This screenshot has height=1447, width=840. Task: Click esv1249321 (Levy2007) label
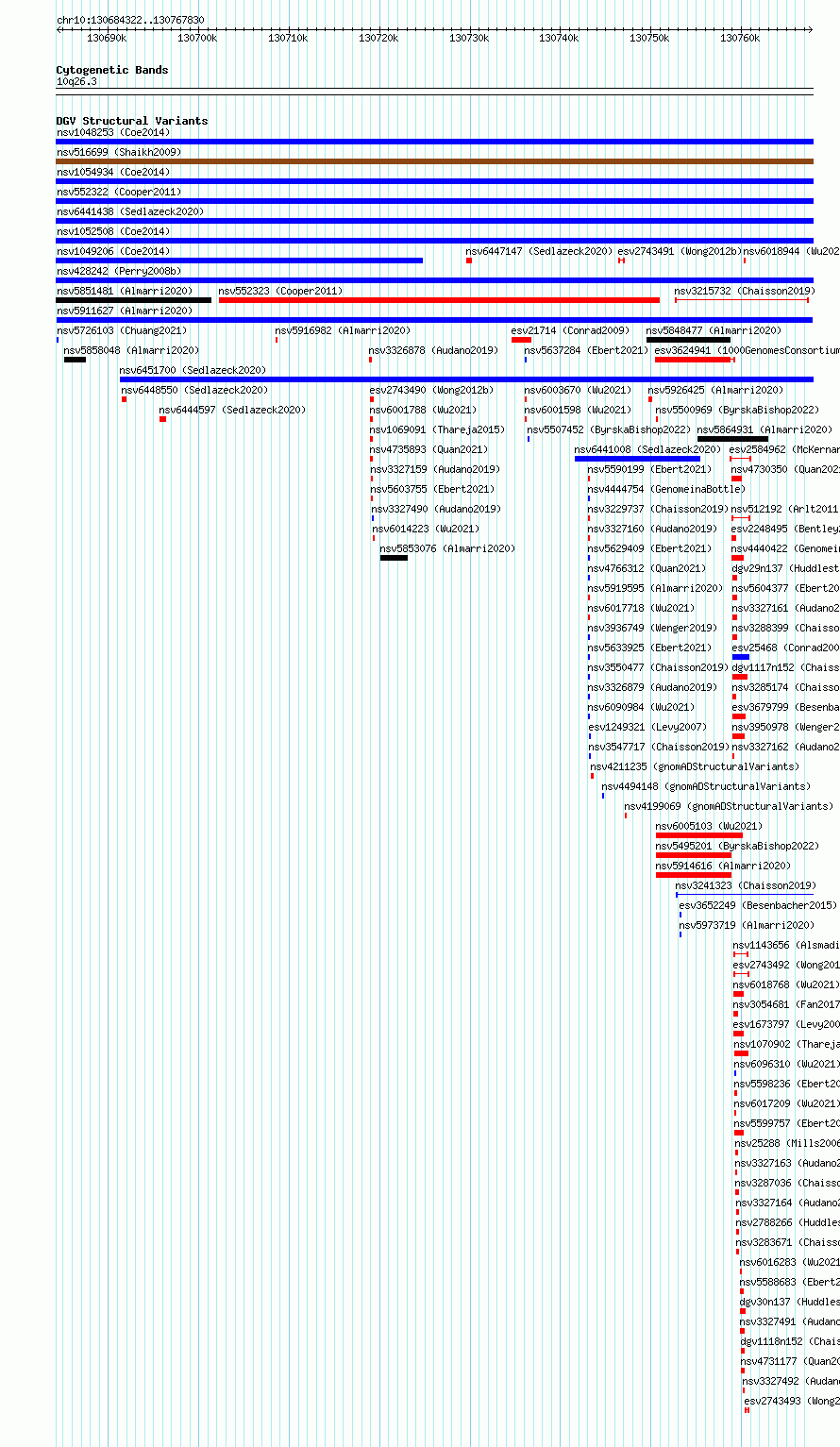tap(647, 727)
